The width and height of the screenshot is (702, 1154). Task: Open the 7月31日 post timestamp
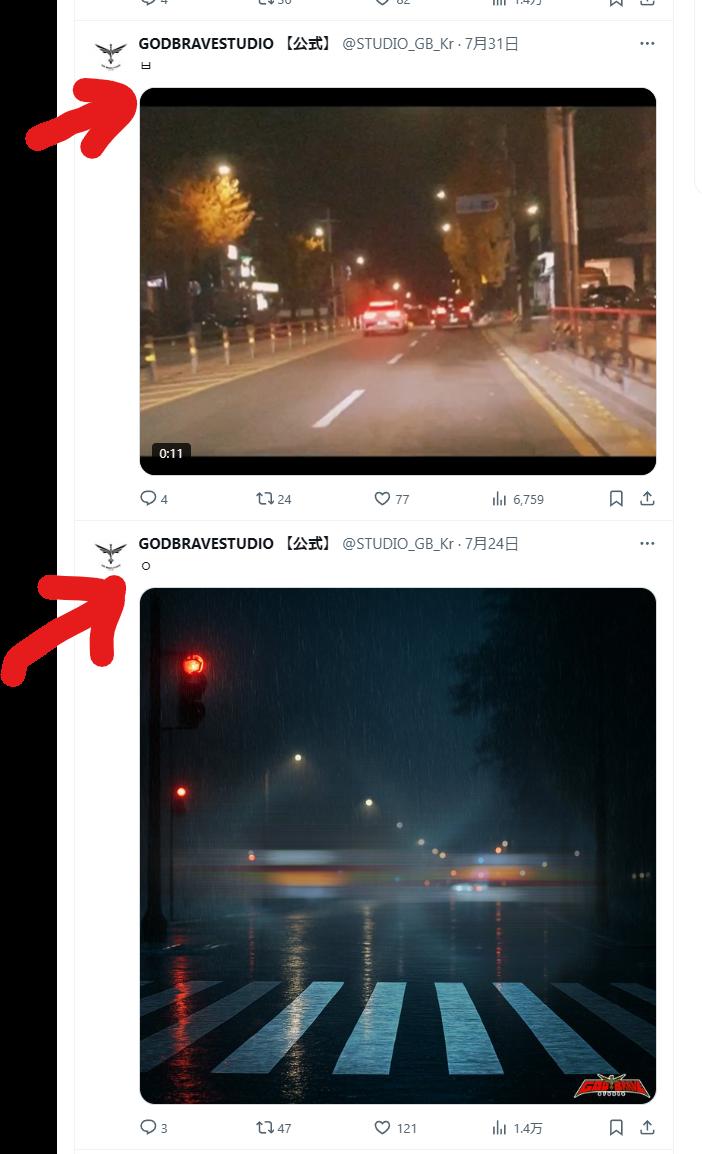point(492,43)
